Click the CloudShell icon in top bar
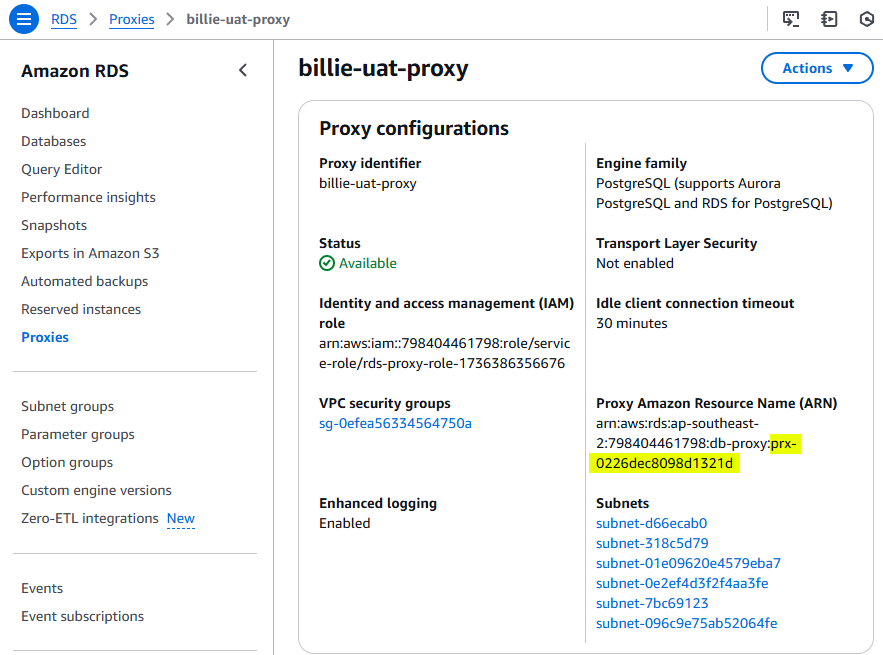The width and height of the screenshot is (883, 655). click(791, 19)
